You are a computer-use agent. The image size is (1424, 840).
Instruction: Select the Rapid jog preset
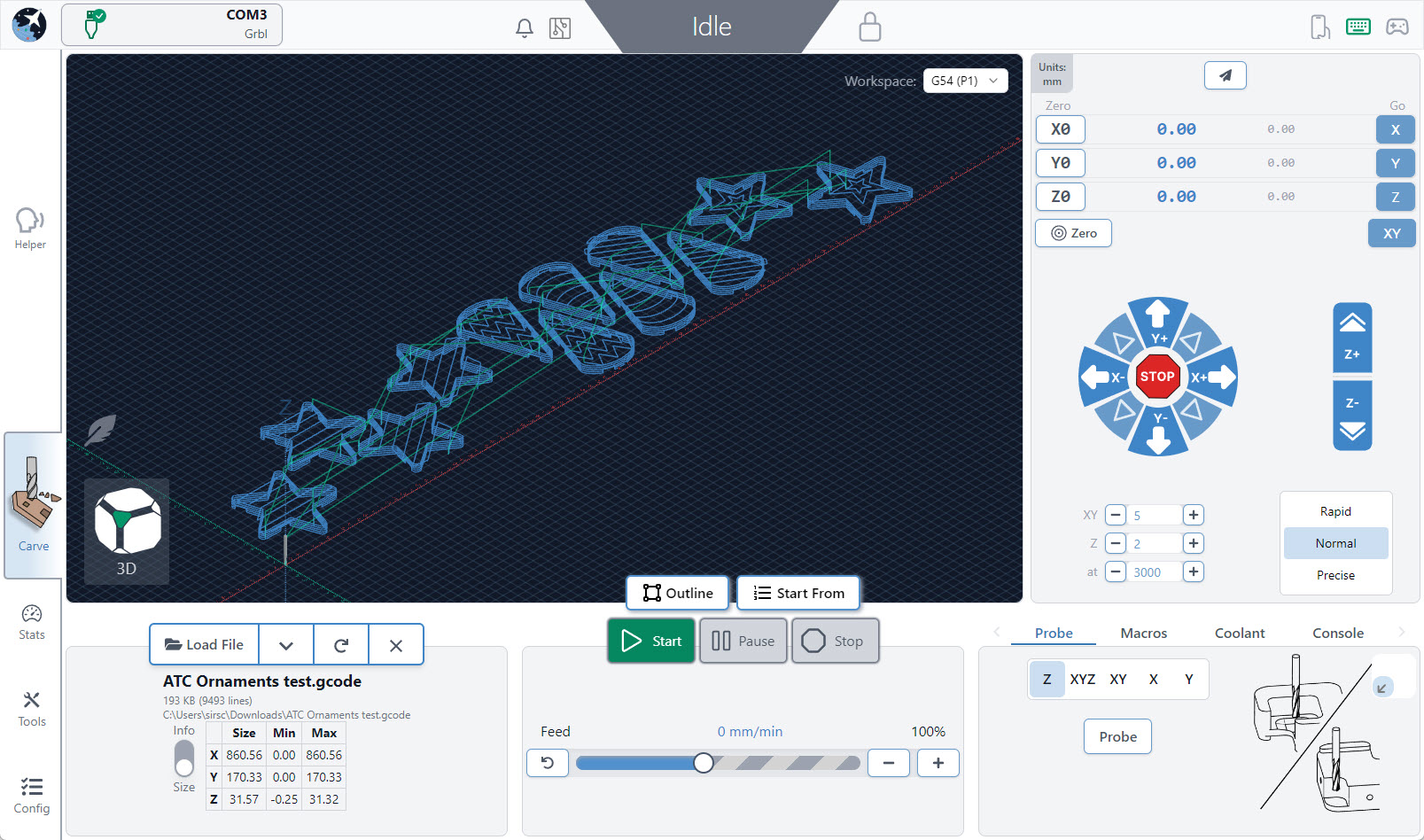tap(1335, 511)
